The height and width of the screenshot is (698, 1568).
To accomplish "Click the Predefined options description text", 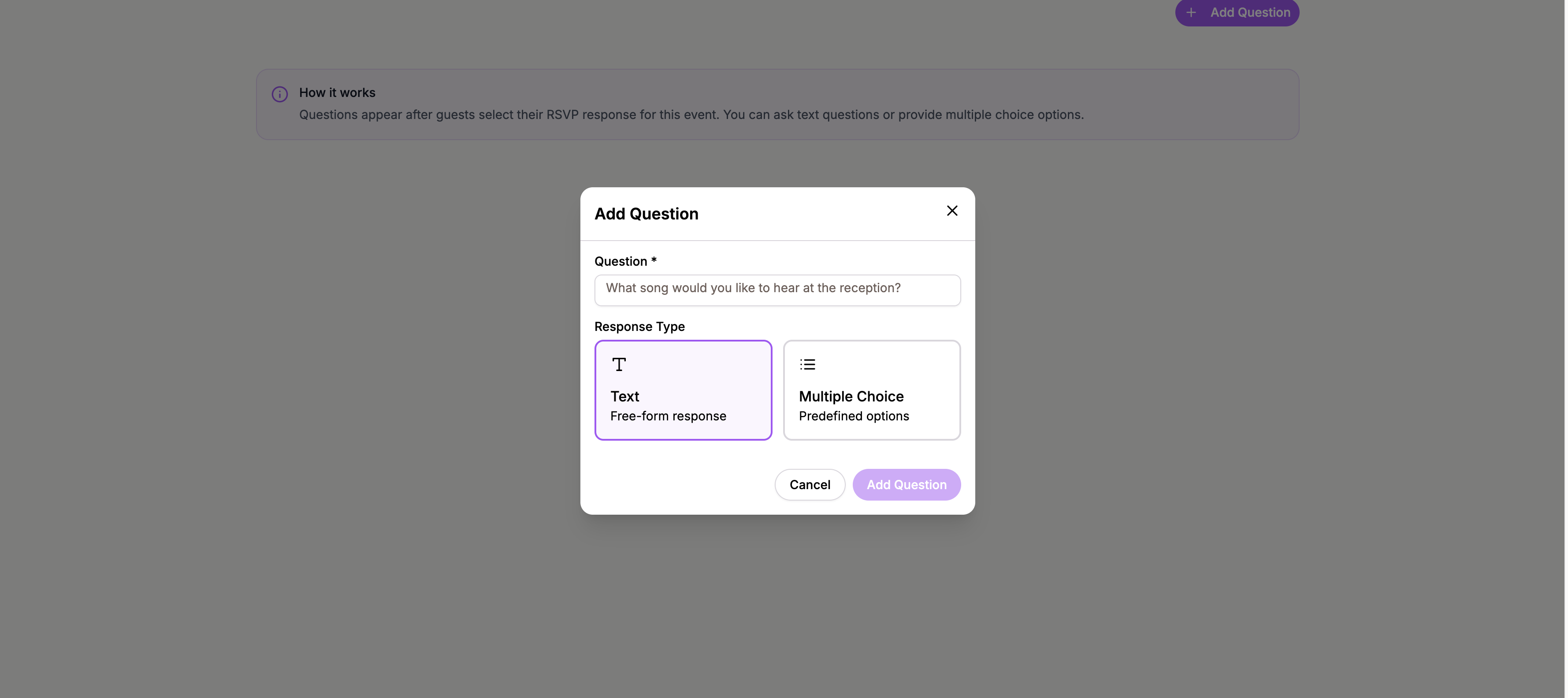I will pos(853,416).
